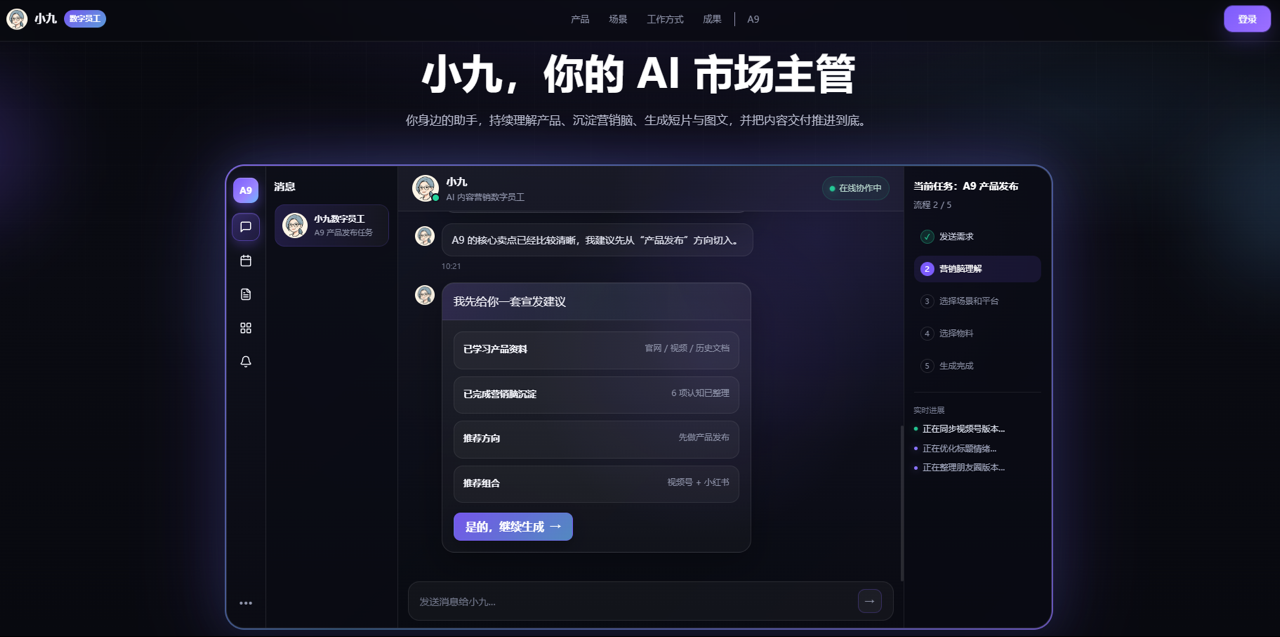This screenshot has height=637, width=1280.
Task: Open the calendar sidebar icon
Action: pos(246,261)
